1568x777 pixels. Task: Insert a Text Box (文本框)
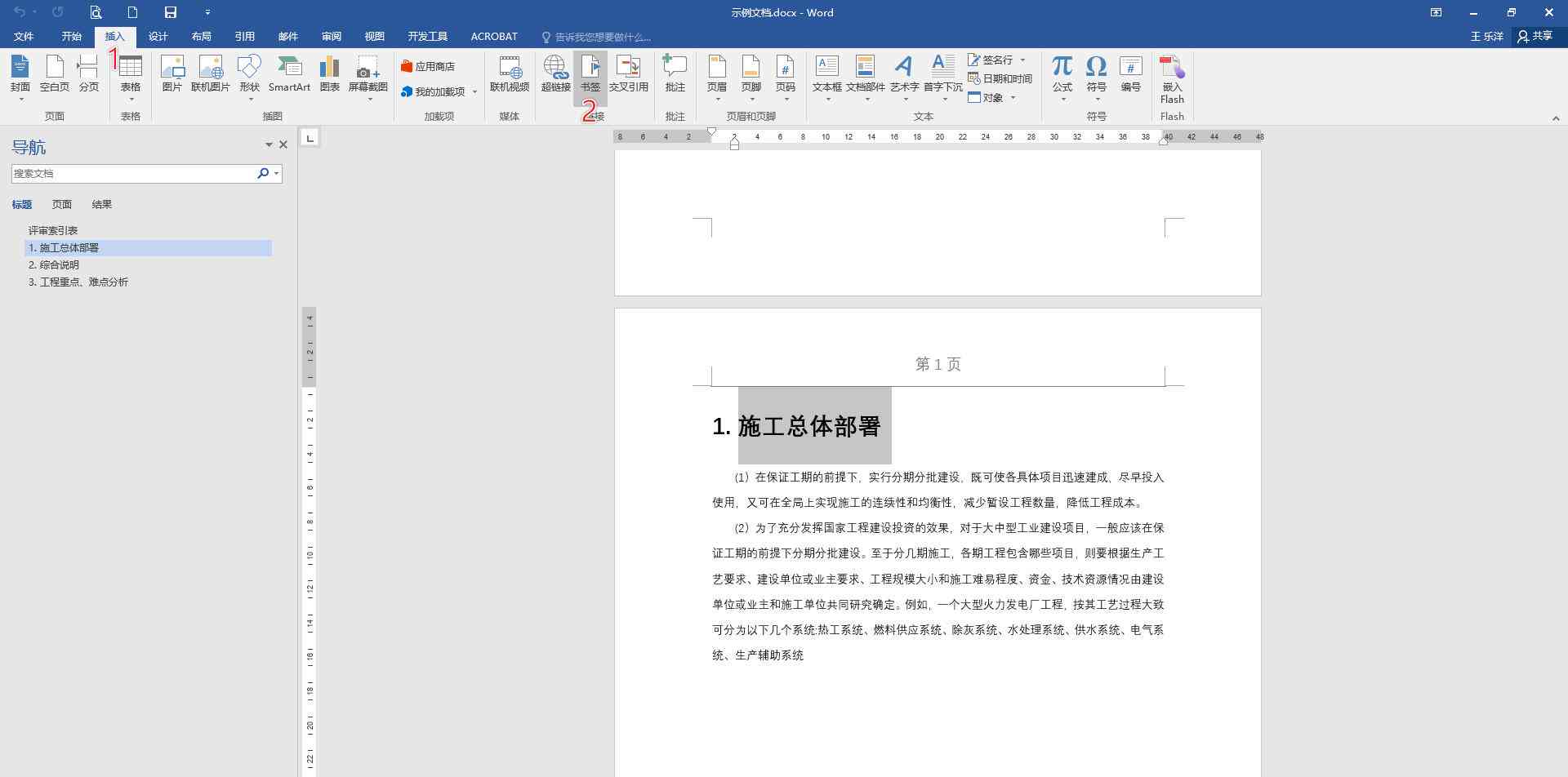tap(827, 78)
